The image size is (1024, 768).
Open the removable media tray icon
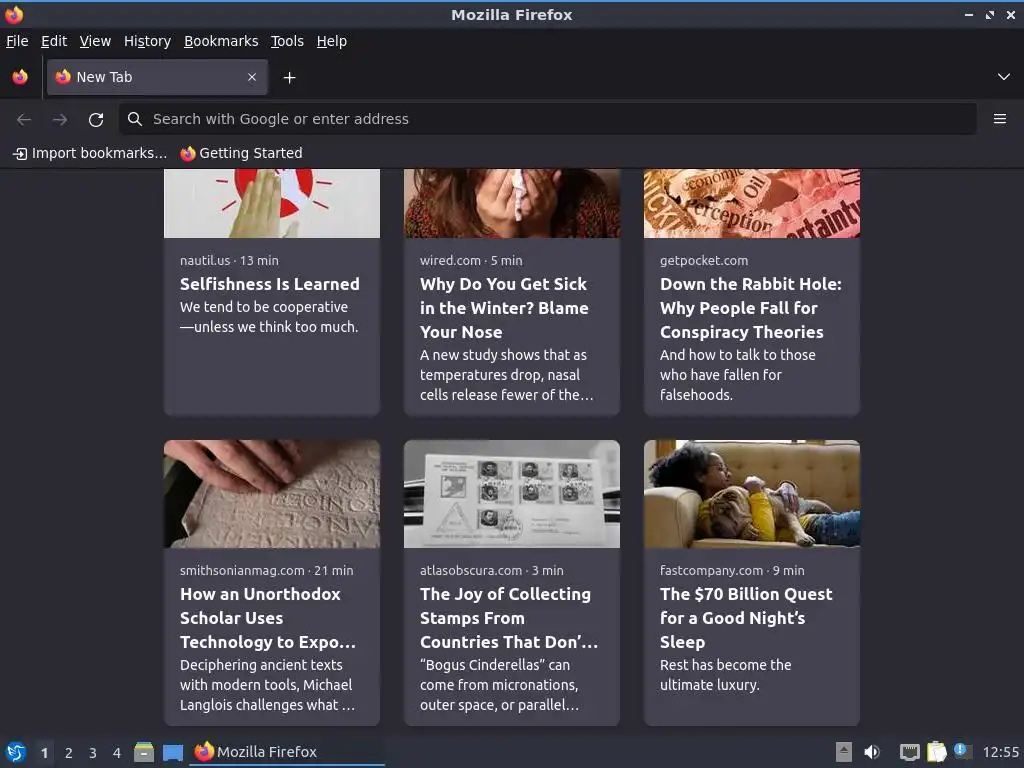tap(844, 752)
